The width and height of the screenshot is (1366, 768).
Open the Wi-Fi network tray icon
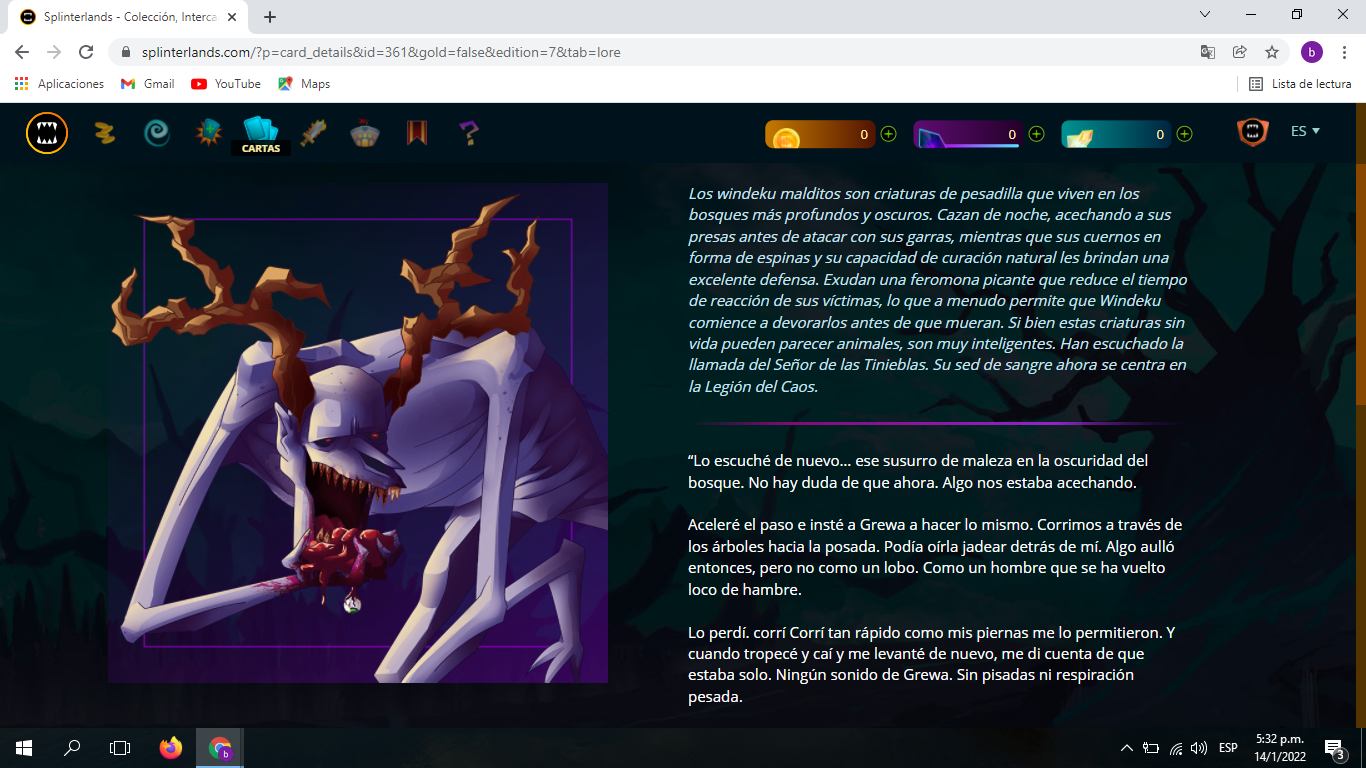[1176, 748]
